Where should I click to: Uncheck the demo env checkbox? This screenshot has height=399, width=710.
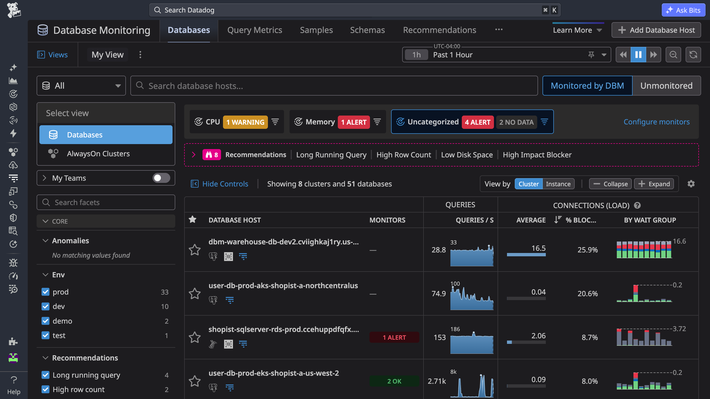click(45, 321)
